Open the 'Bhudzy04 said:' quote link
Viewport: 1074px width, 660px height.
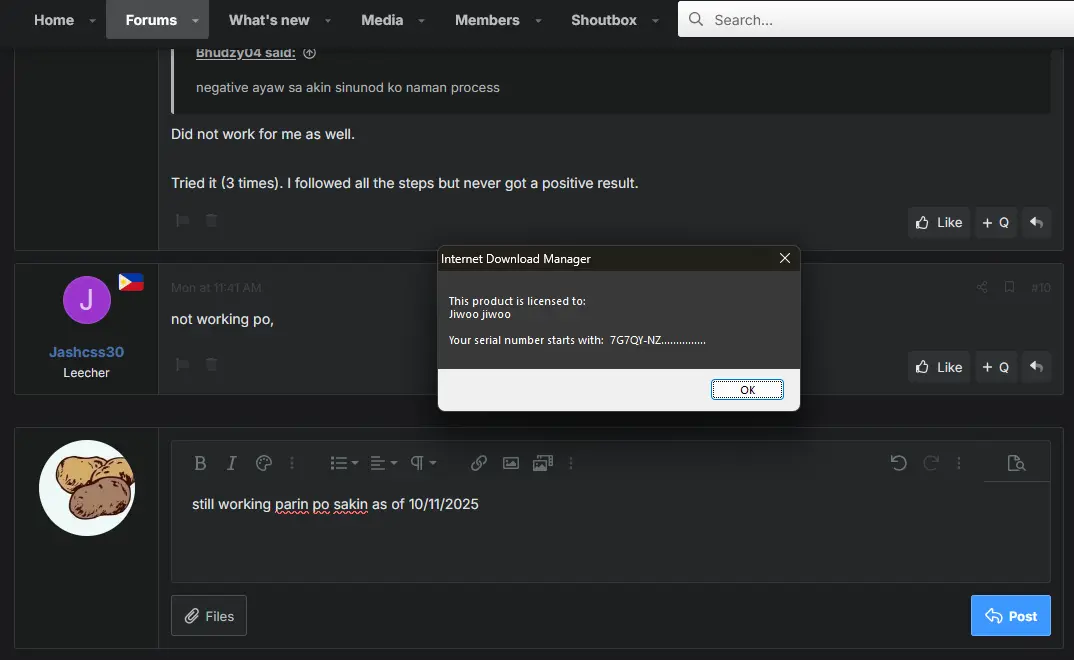(246, 53)
